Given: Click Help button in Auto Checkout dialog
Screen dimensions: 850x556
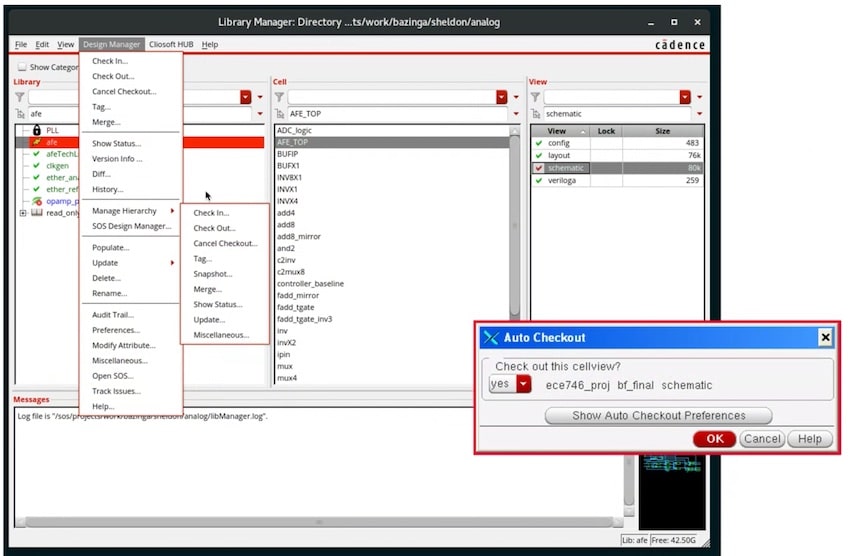Looking at the screenshot, I should coord(809,438).
